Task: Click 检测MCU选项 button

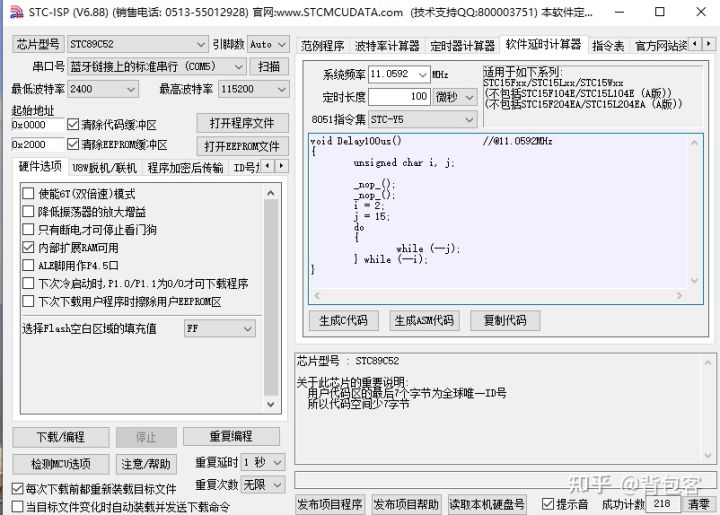Action: 61,464
